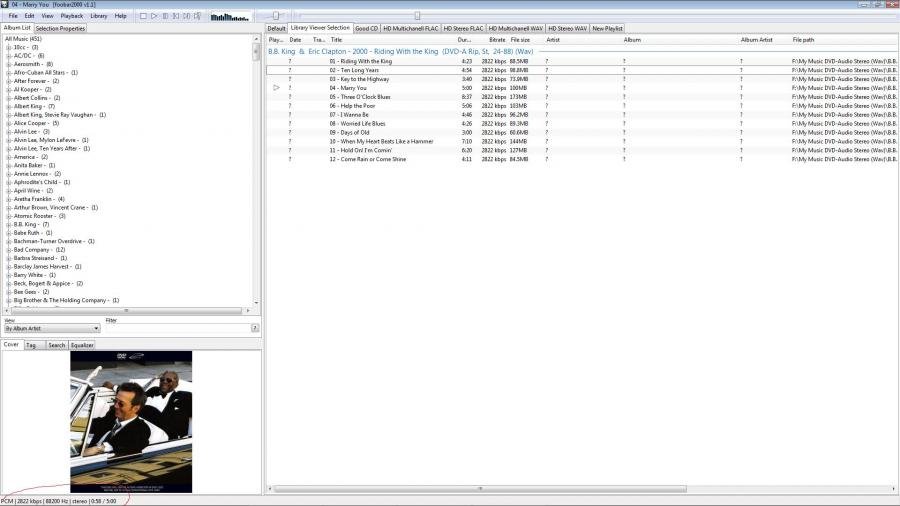Select track 03 - Key to the Highway
The width and height of the screenshot is (900, 506).
tap(582, 79)
